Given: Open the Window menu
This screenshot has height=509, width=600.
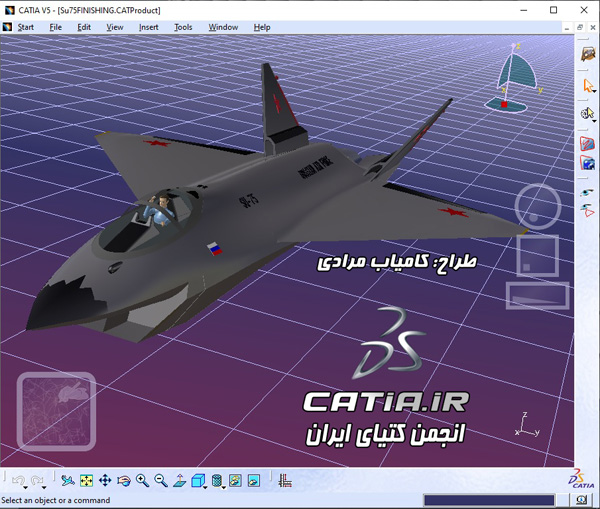Looking at the screenshot, I should [223, 27].
